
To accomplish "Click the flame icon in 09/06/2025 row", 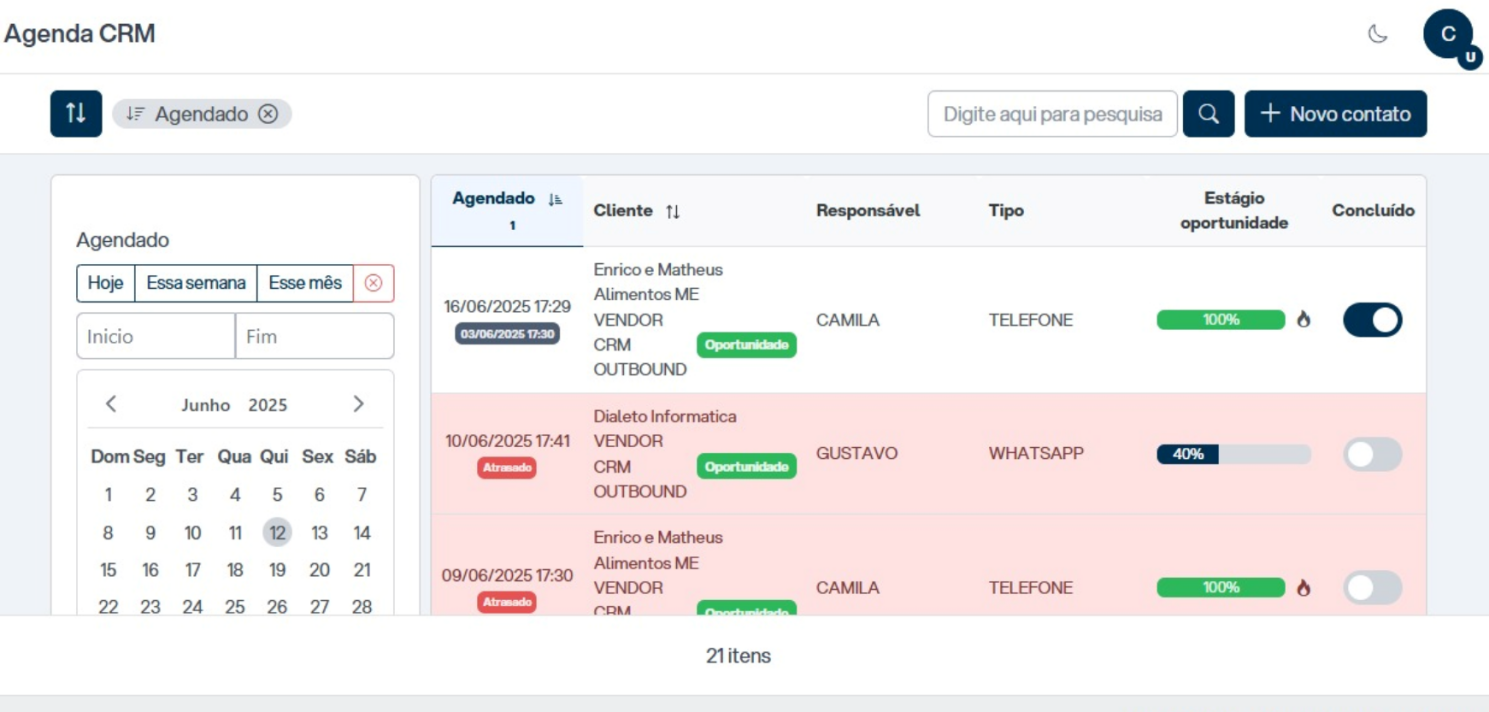I will (1303, 587).
